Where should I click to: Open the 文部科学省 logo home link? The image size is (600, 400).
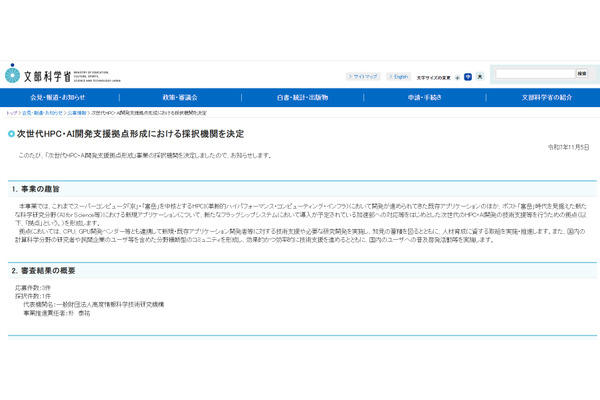click(63, 75)
